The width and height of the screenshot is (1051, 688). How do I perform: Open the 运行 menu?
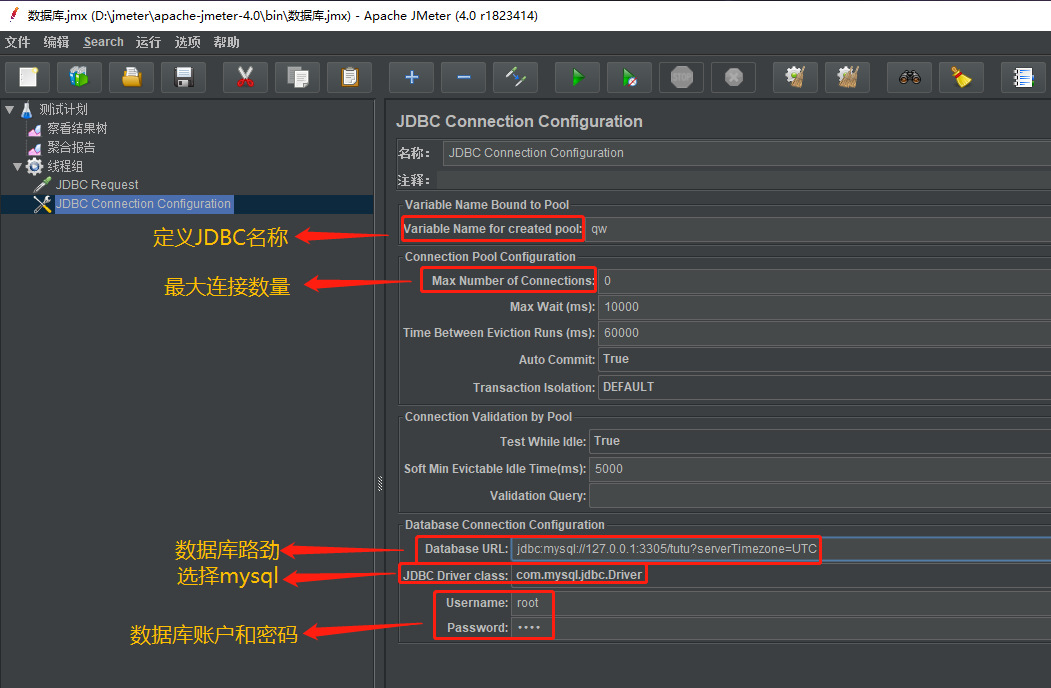point(148,42)
